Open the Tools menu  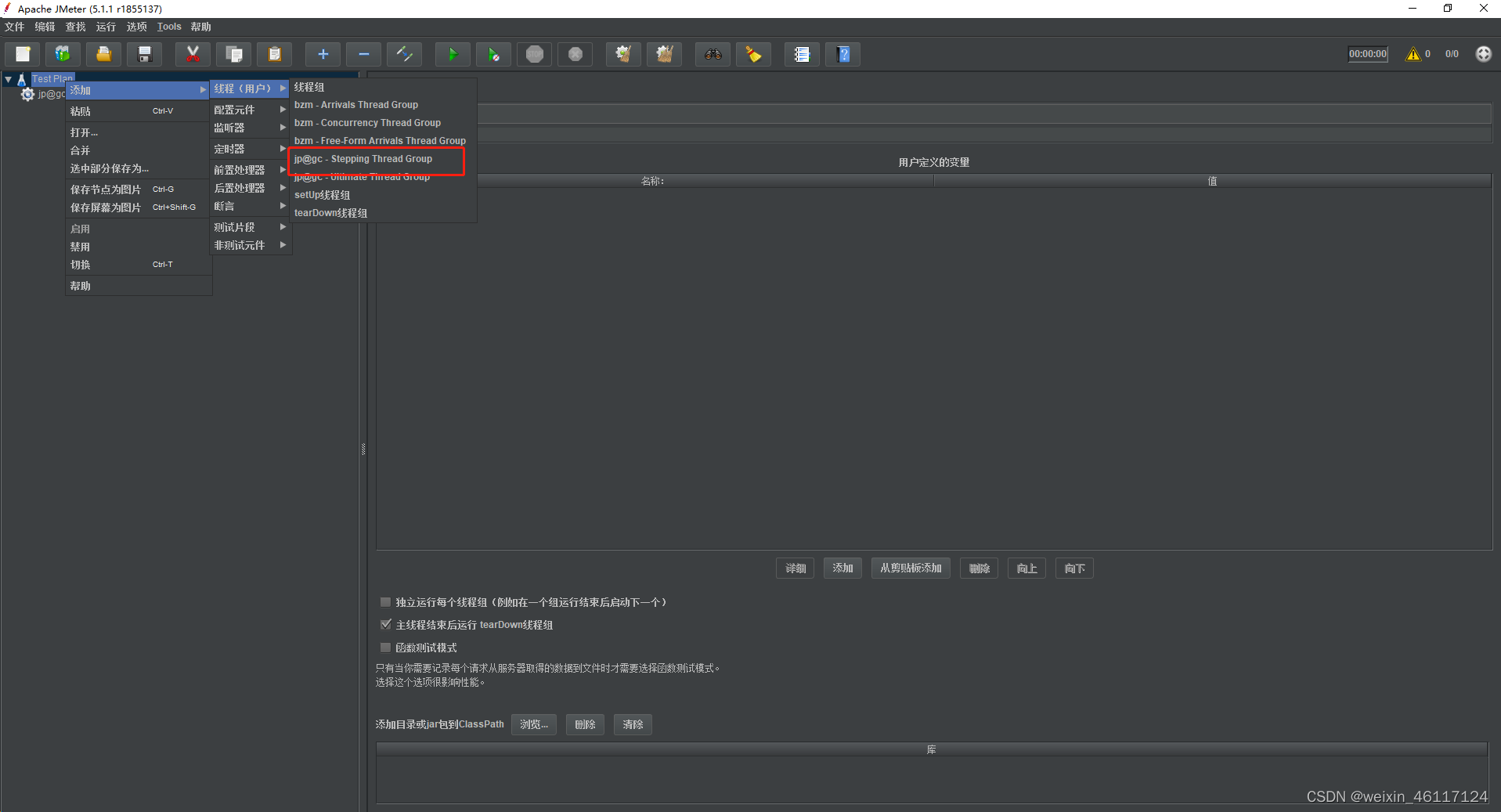pos(169,27)
